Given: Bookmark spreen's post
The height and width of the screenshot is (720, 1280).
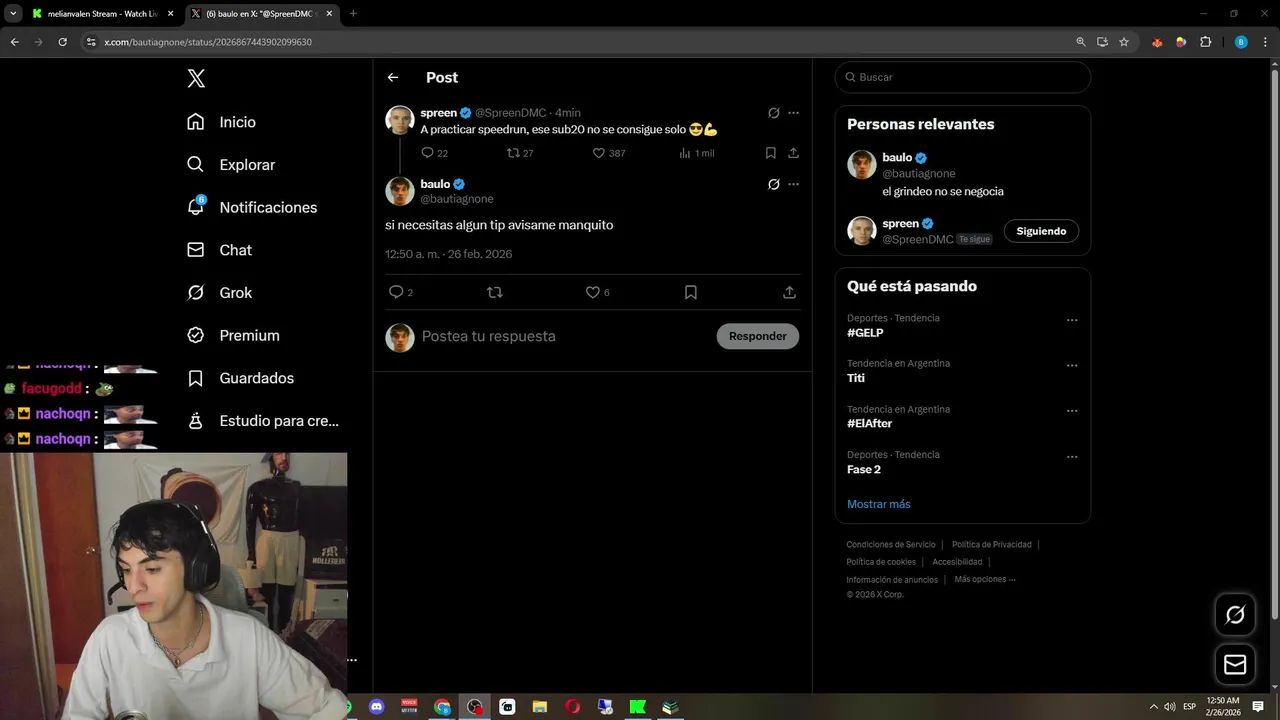Looking at the screenshot, I should point(770,153).
